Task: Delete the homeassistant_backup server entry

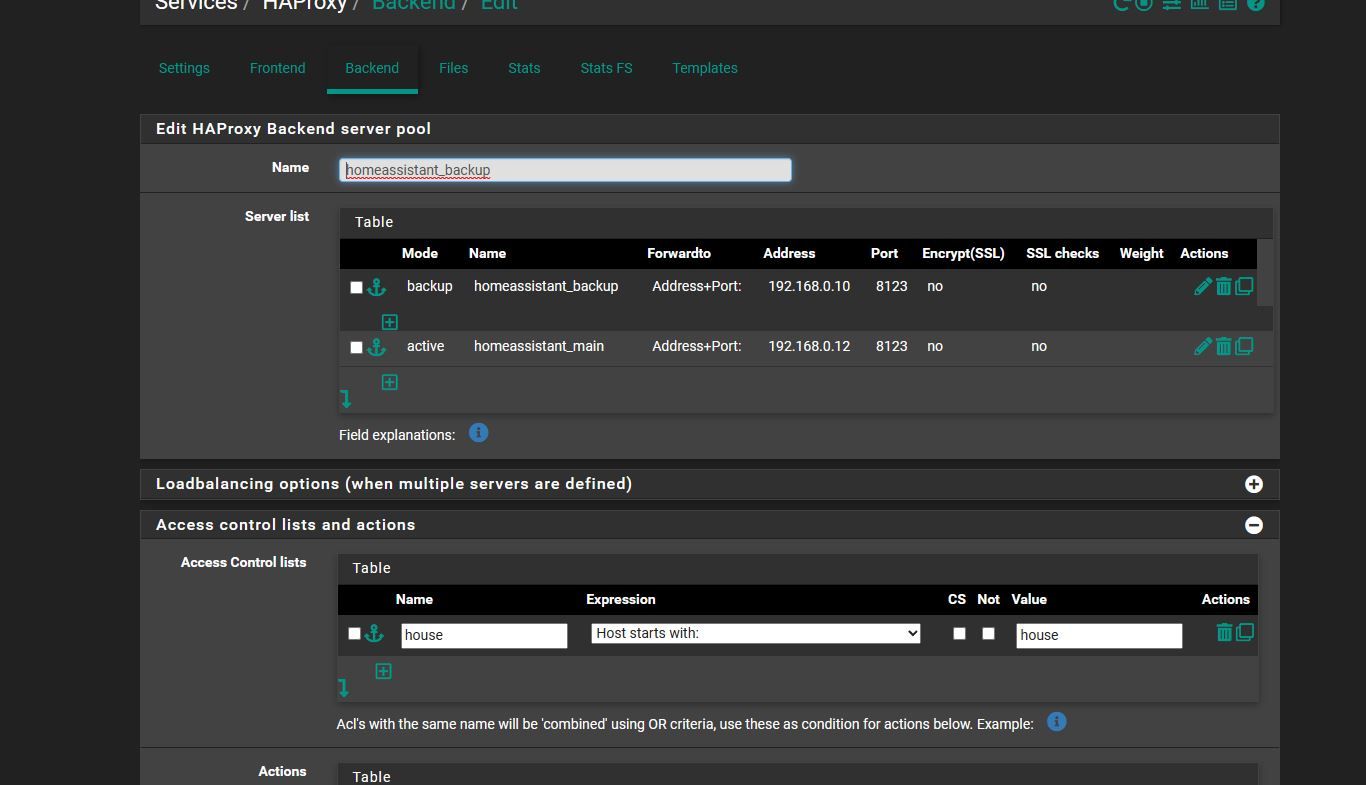Action: [x=1223, y=287]
